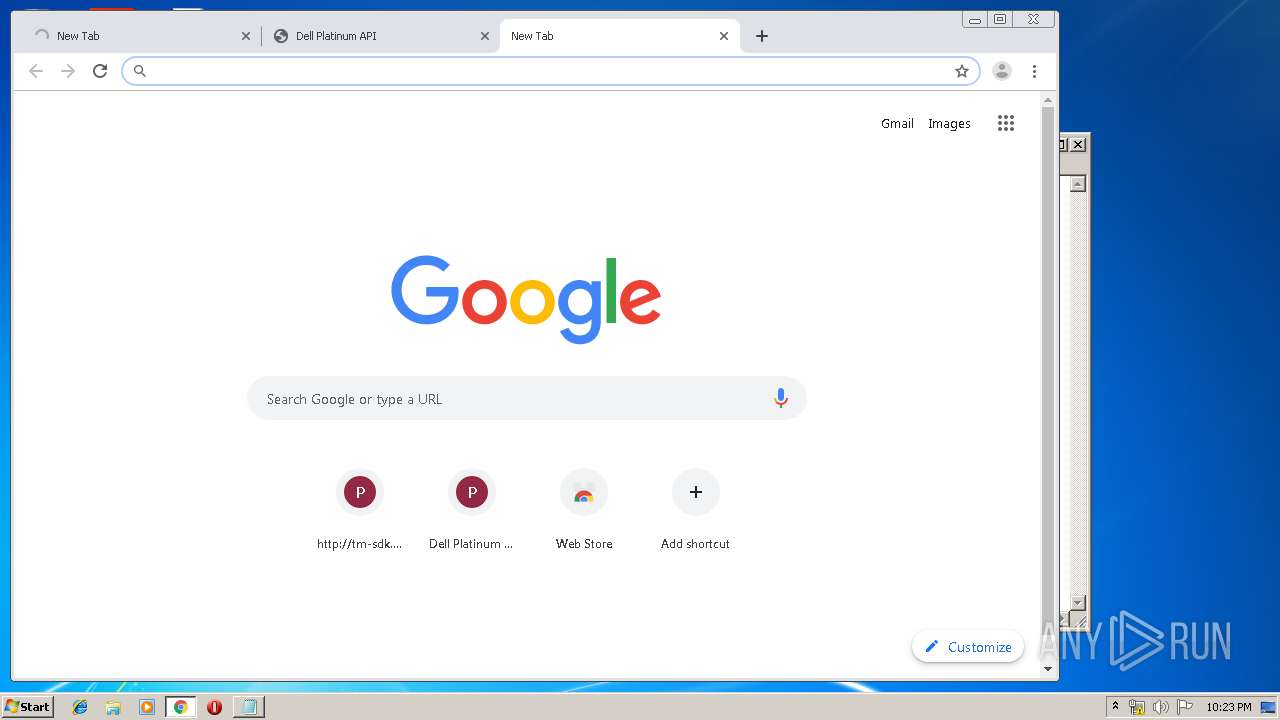Show hidden system tray icons

(1116, 707)
